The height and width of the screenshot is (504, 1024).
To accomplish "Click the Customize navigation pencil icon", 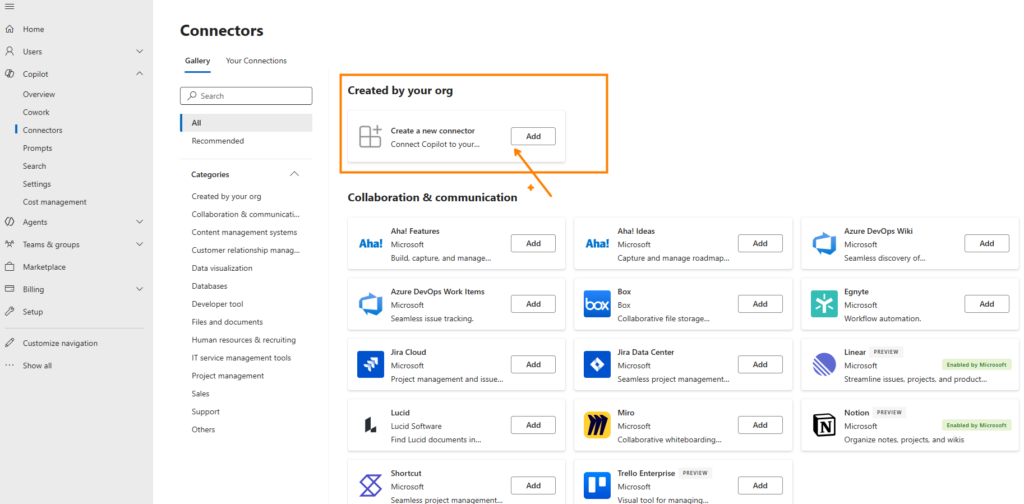I will coord(9,343).
